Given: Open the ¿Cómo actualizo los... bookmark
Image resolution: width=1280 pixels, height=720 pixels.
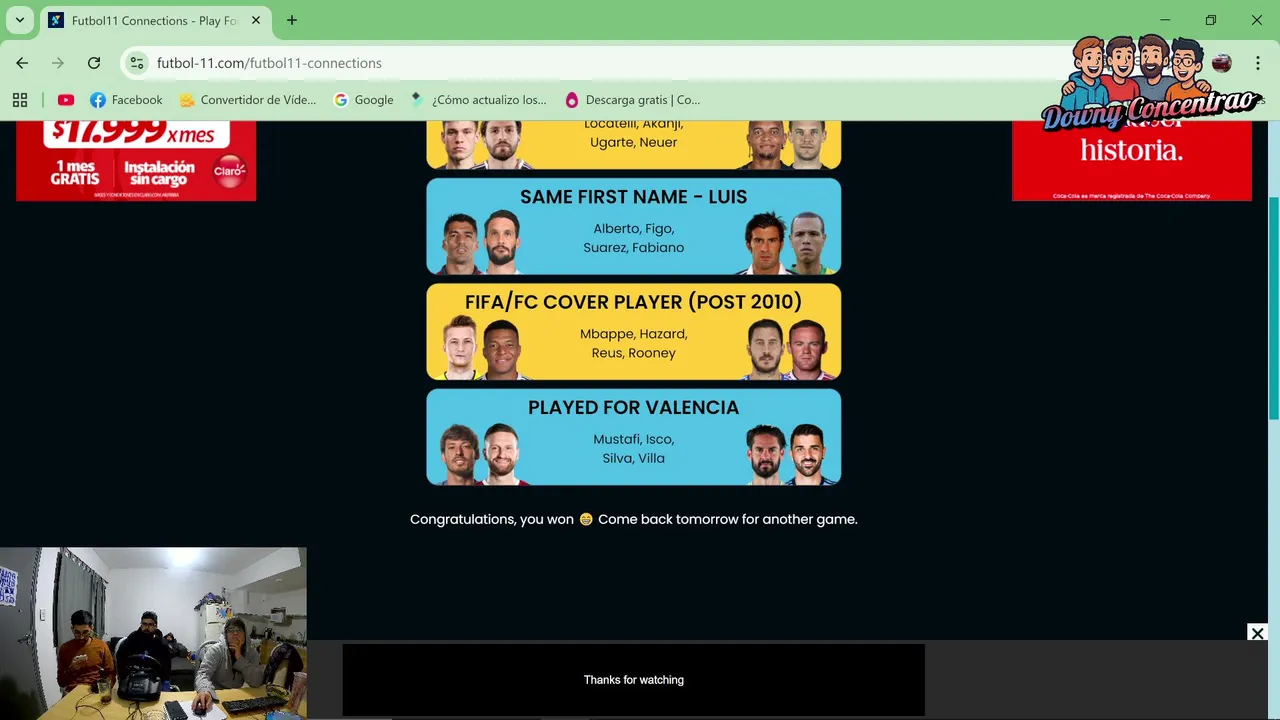Looking at the screenshot, I should 479,100.
